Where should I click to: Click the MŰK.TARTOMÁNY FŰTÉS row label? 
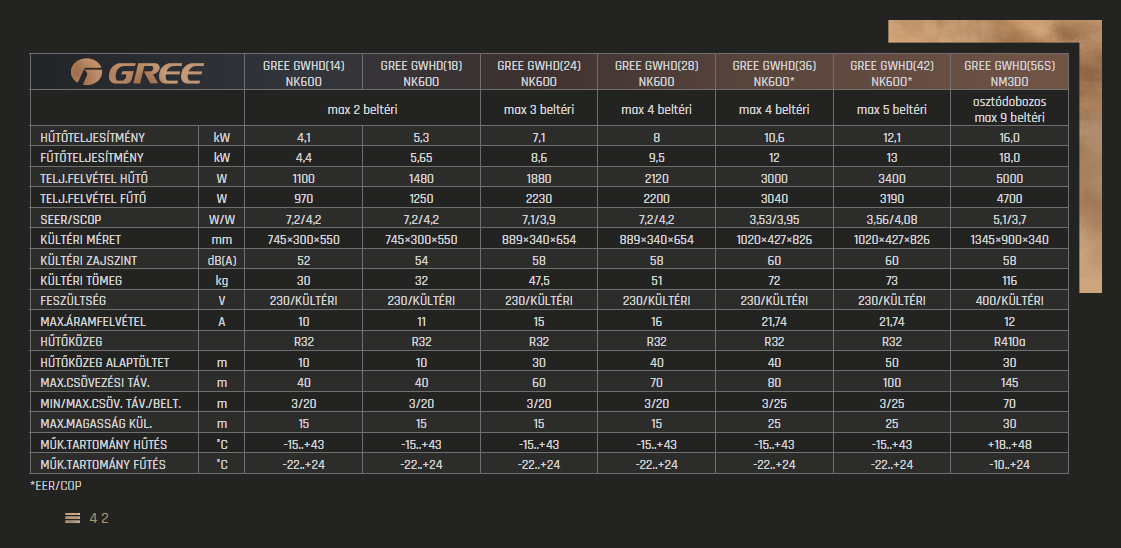coord(103,464)
